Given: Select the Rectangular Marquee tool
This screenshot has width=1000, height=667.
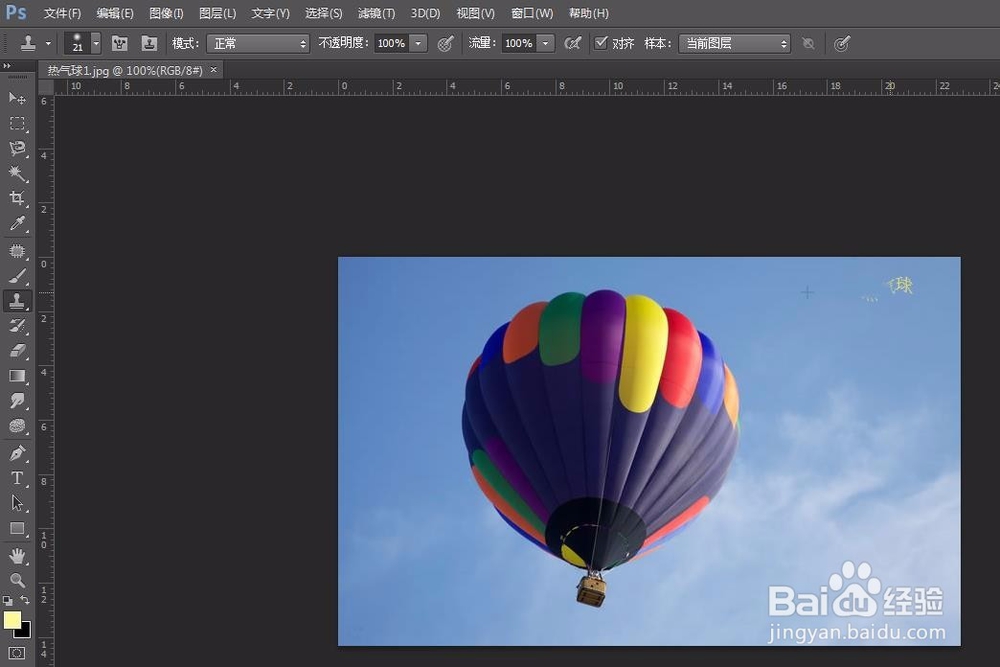Looking at the screenshot, I should (x=17, y=123).
